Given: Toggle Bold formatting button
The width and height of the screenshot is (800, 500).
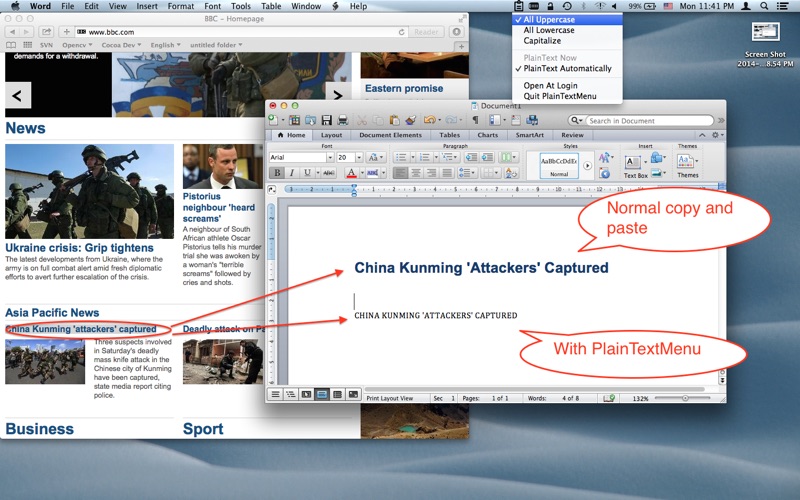Looking at the screenshot, I should tap(277, 173).
